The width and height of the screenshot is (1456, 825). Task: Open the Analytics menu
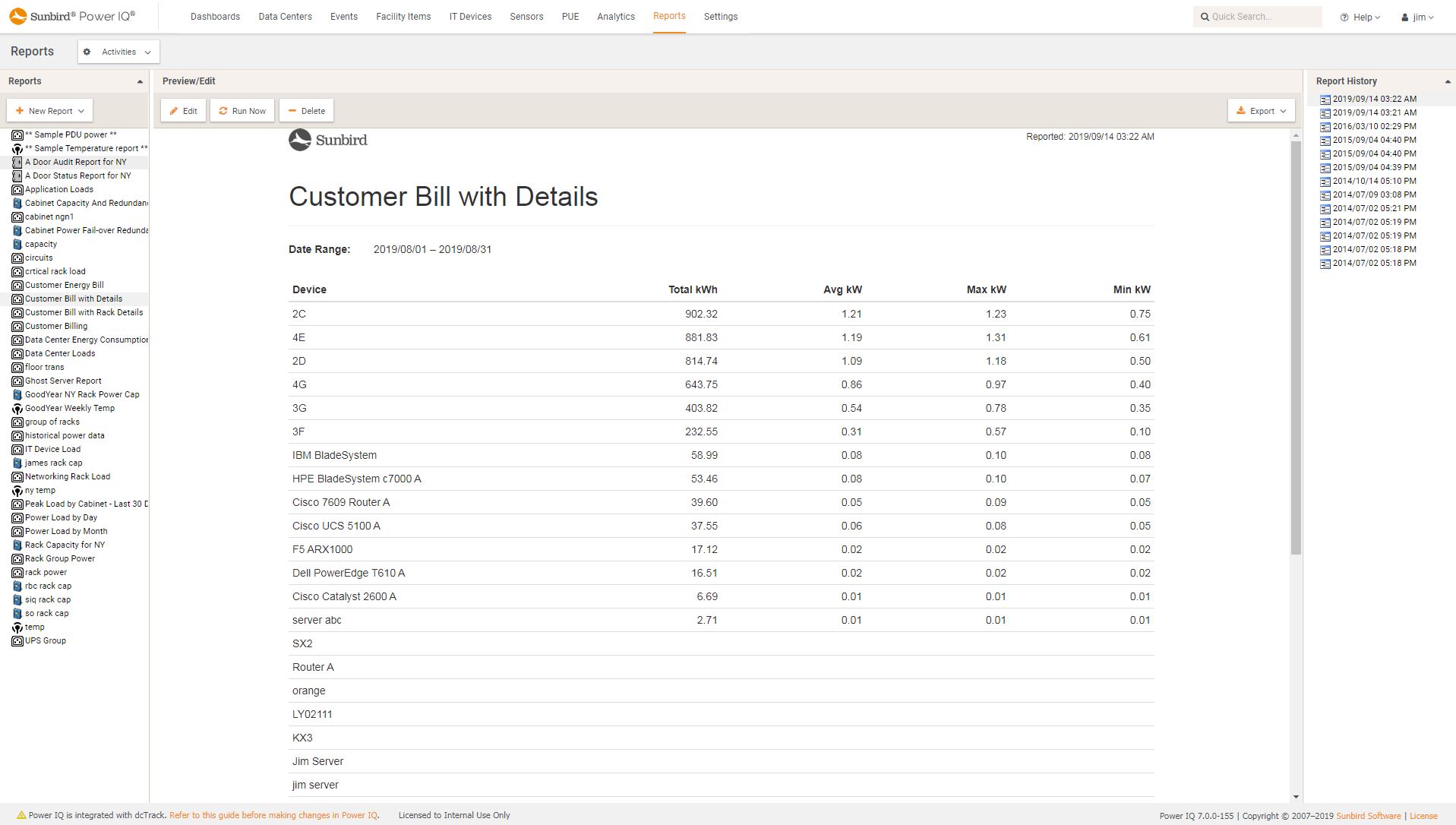[615, 16]
